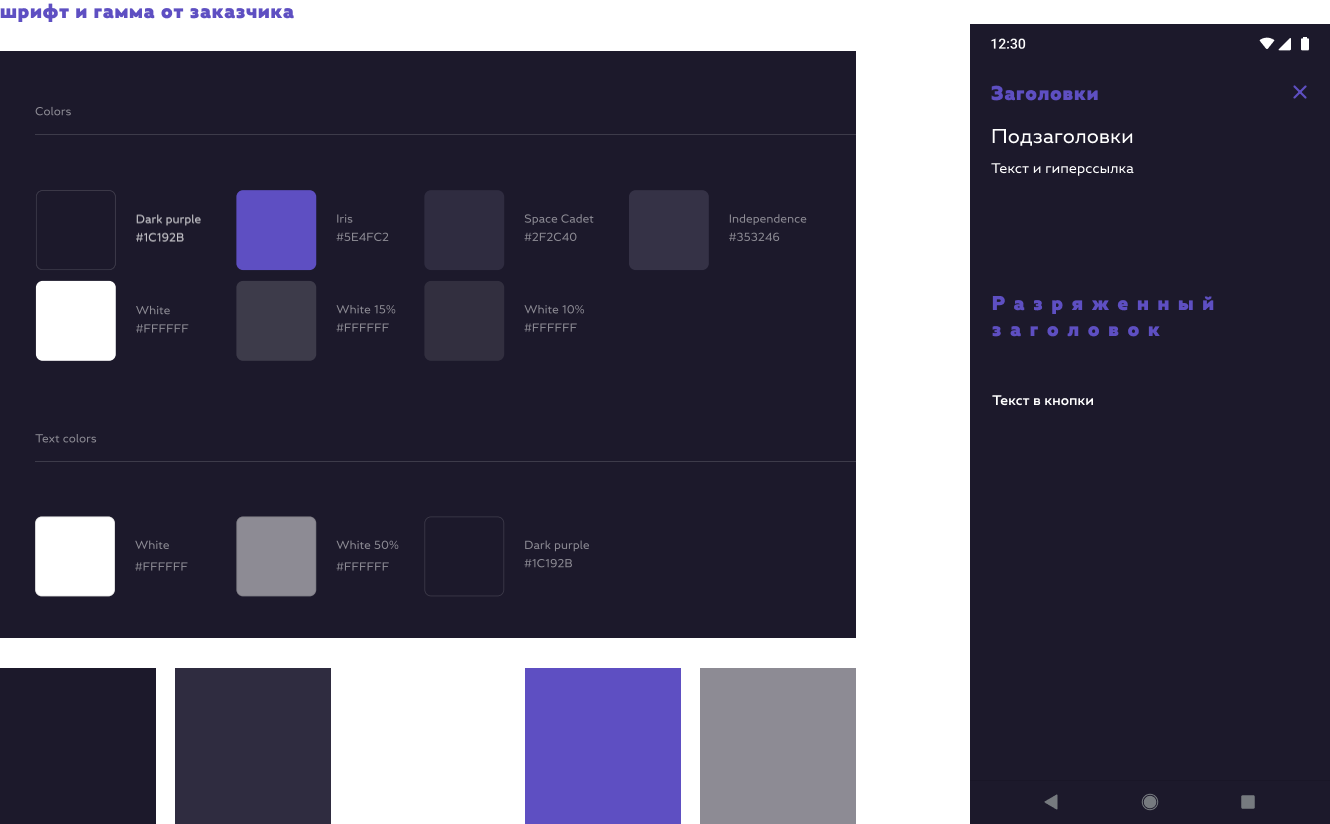This screenshot has width=1330, height=824.
Task: Select Dark purple swatch in Colors section
Action: coord(76,230)
